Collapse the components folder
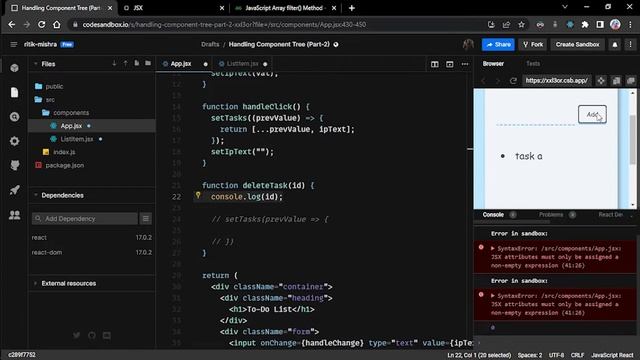 [x=65, y=112]
